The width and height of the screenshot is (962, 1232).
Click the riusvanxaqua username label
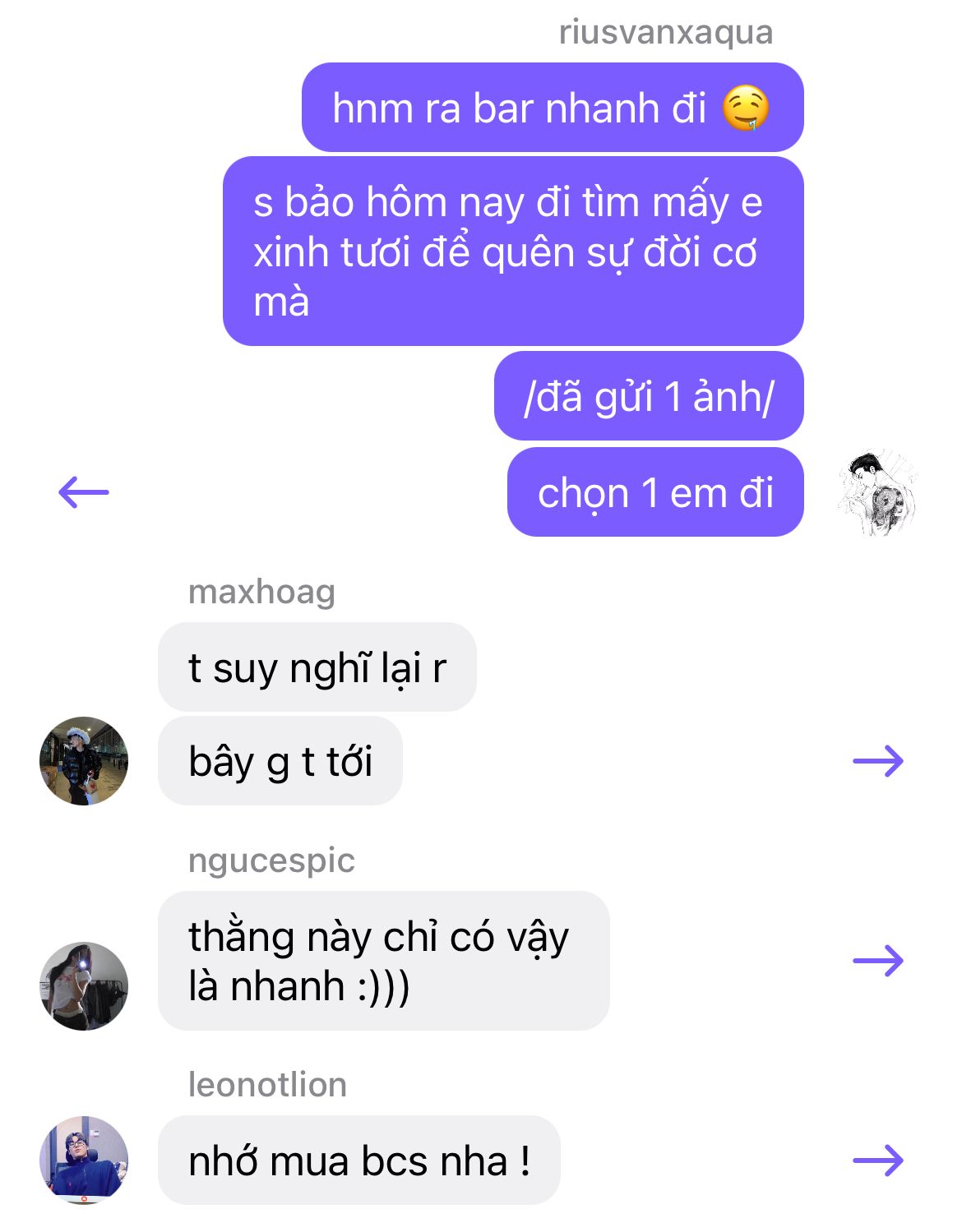pyautogui.click(x=666, y=32)
